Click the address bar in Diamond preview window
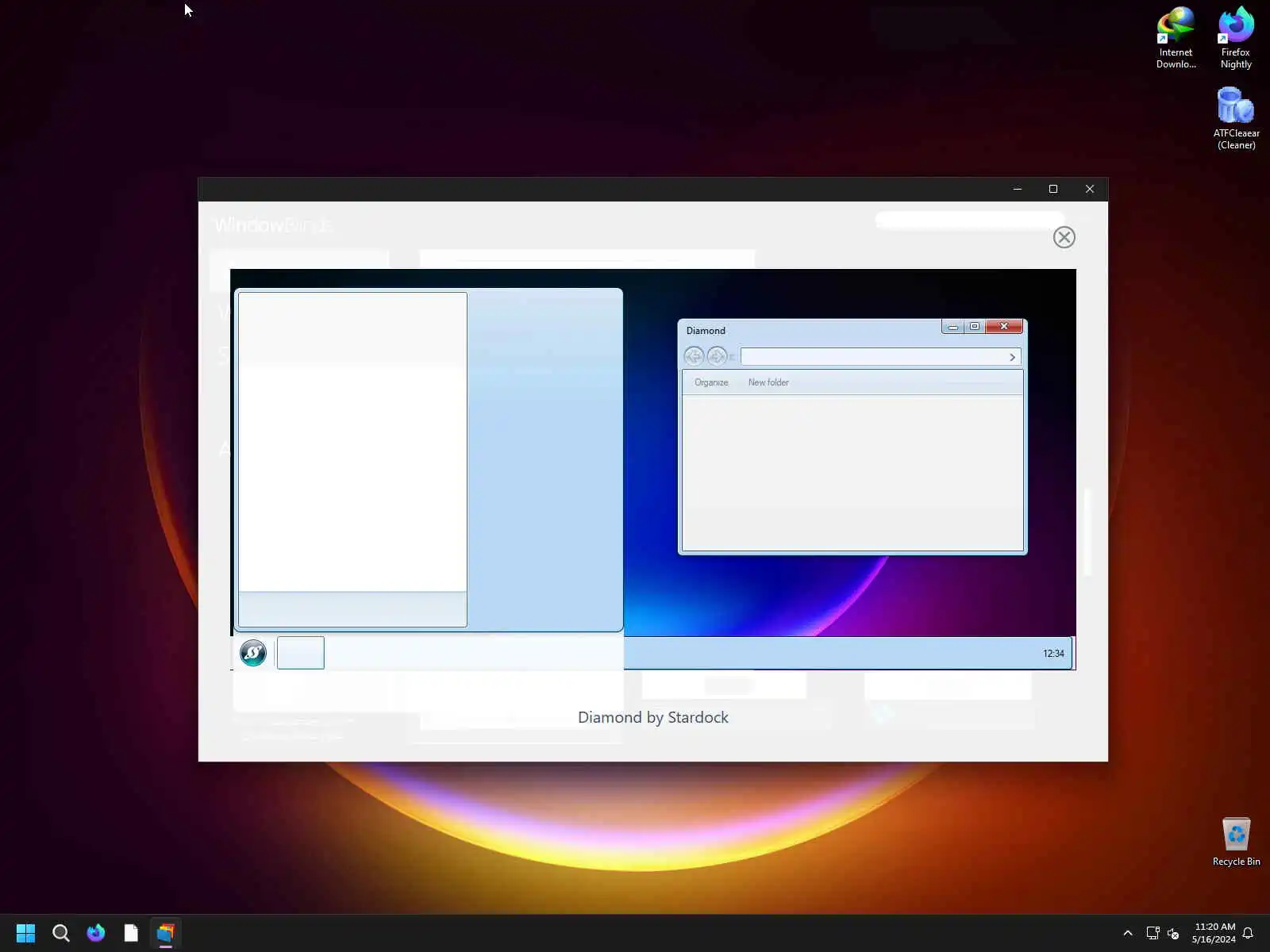This screenshot has height=952, width=1270. [880, 357]
